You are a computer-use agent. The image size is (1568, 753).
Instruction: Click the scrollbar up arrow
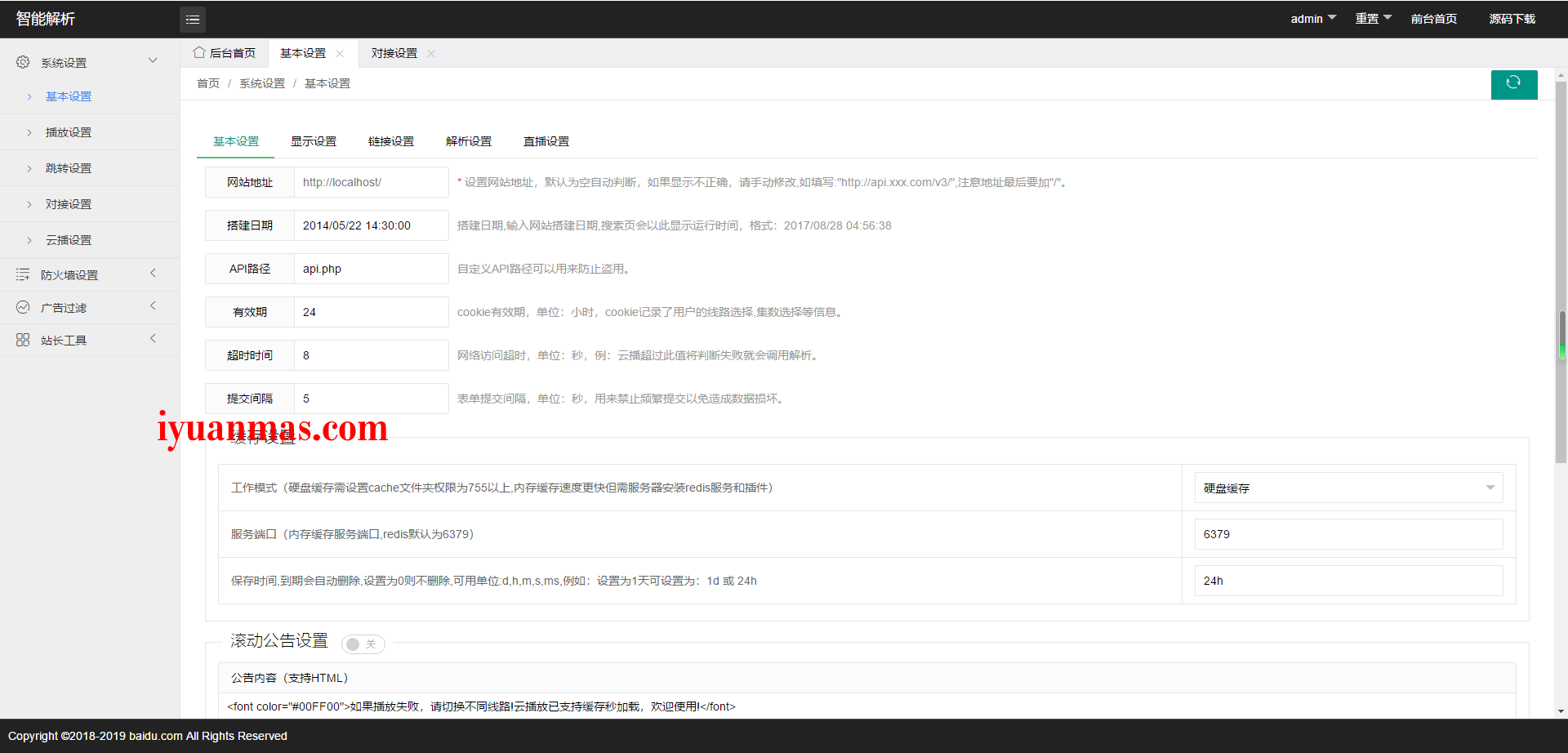(1561, 75)
